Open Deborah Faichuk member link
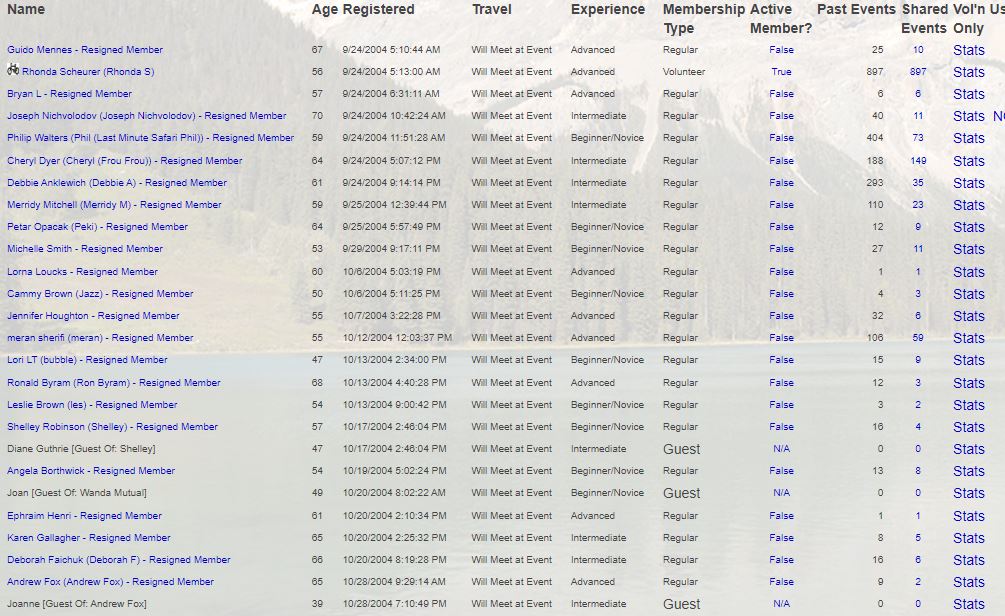 (119, 560)
